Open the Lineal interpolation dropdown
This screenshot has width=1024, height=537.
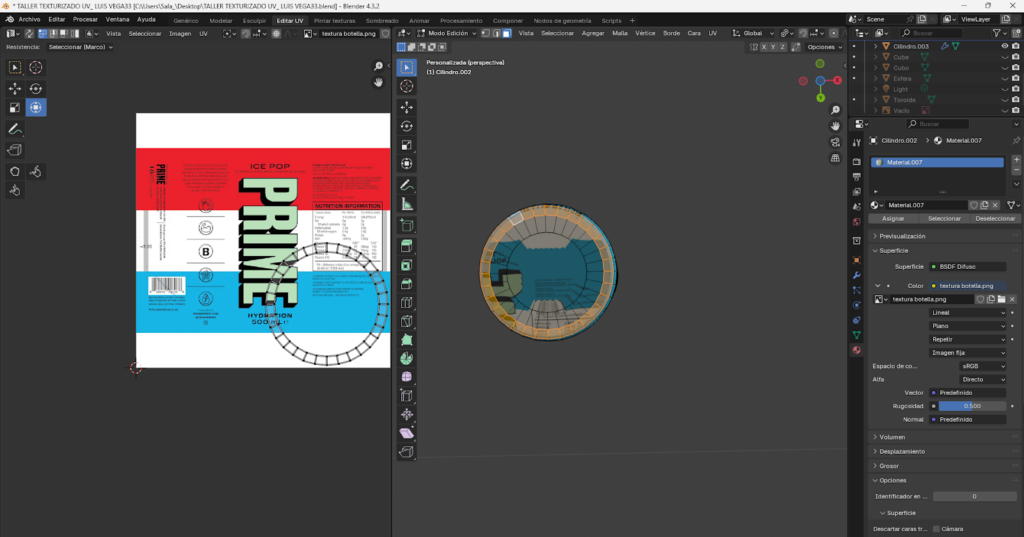click(968, 312)
